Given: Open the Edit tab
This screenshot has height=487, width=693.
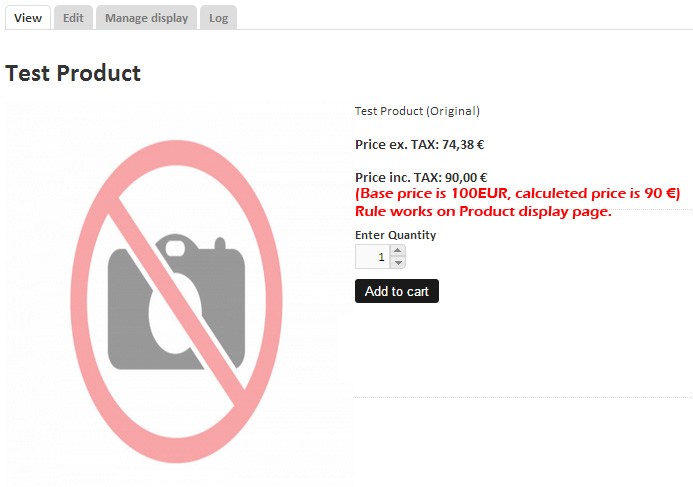Looking at the screenshot, I should tap(73, 18).
